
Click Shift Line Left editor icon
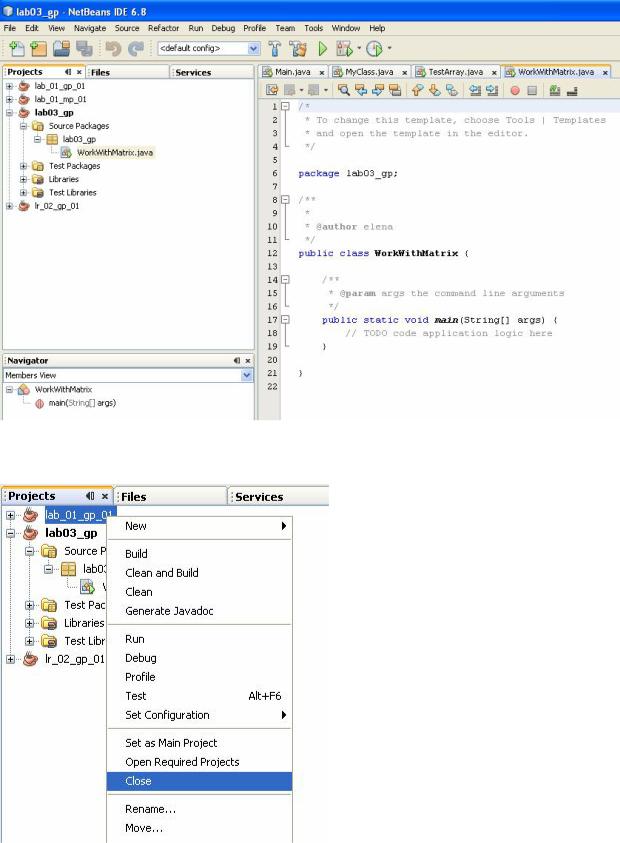point(475,90)
